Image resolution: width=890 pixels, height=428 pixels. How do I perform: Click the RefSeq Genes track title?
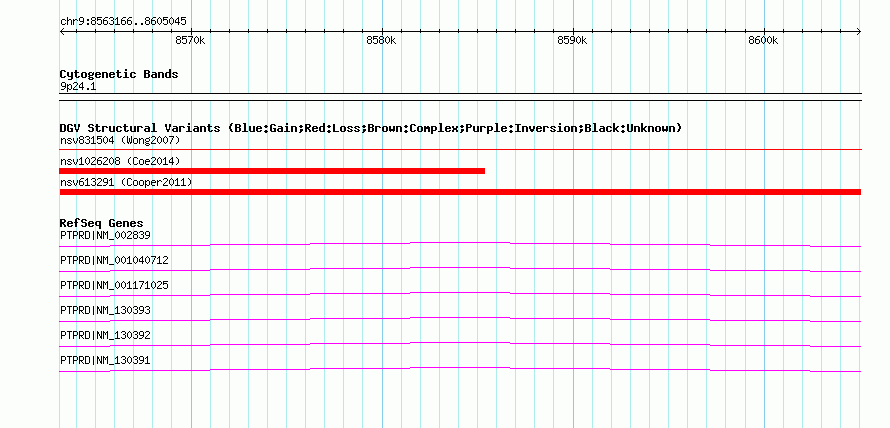coord(102,223)
